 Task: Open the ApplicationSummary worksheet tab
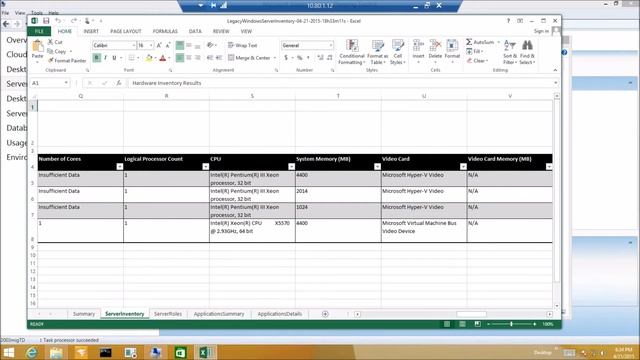pyautogui.click(x=219, y=314)
